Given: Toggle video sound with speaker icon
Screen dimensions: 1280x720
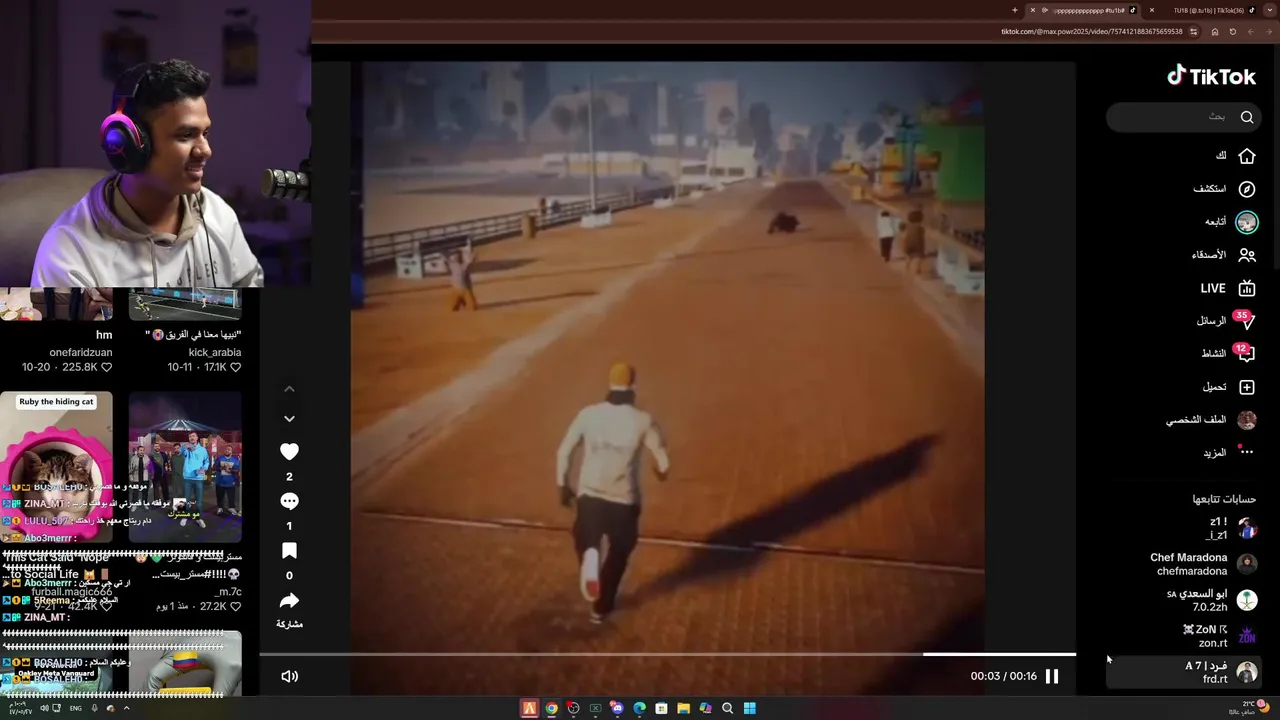Looking at the screenshot, I should click(289, 676).
